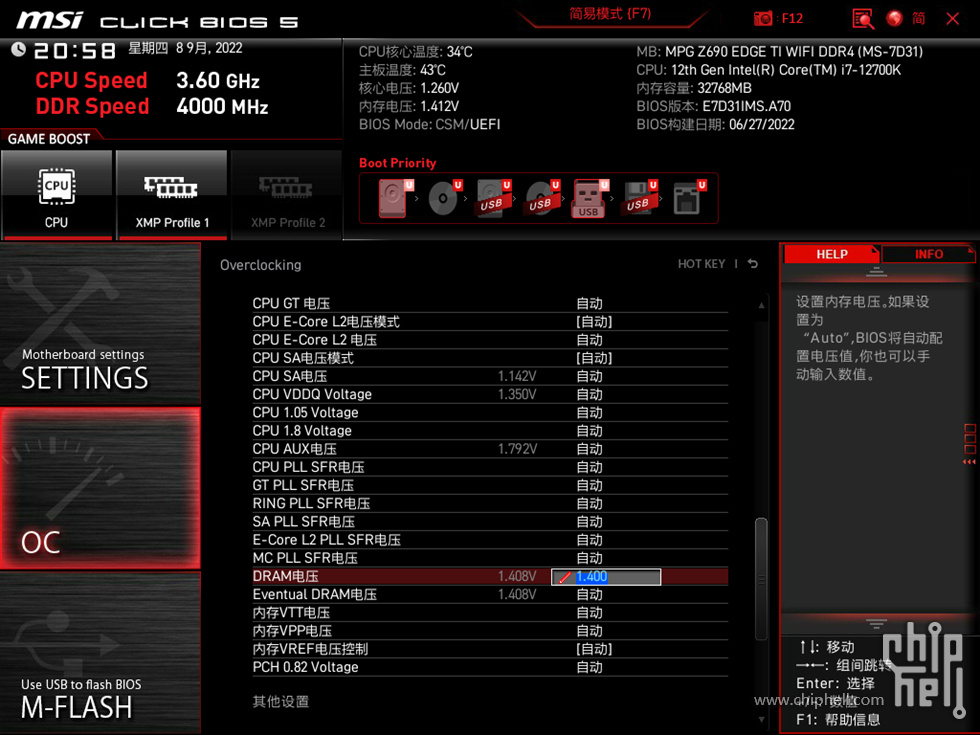Select the 内存VTT电压 row
This screenshot has width=980, height=735.
click(490, 612)
